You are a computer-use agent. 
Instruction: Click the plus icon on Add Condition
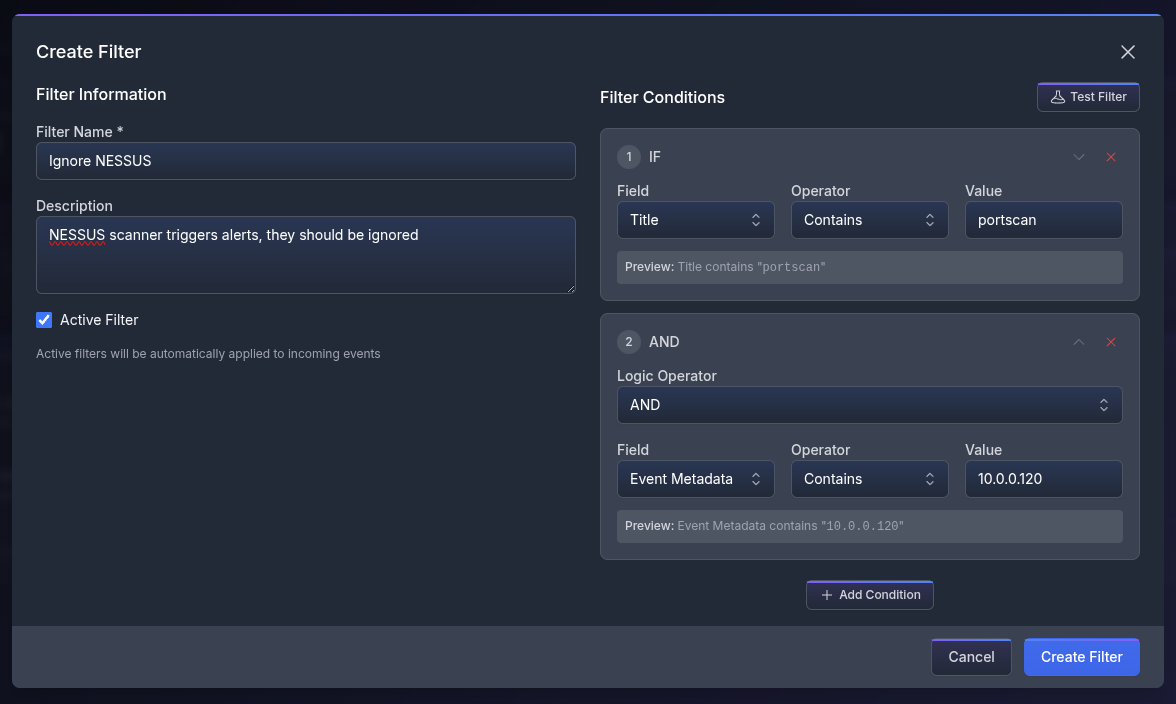coord(826,595)
